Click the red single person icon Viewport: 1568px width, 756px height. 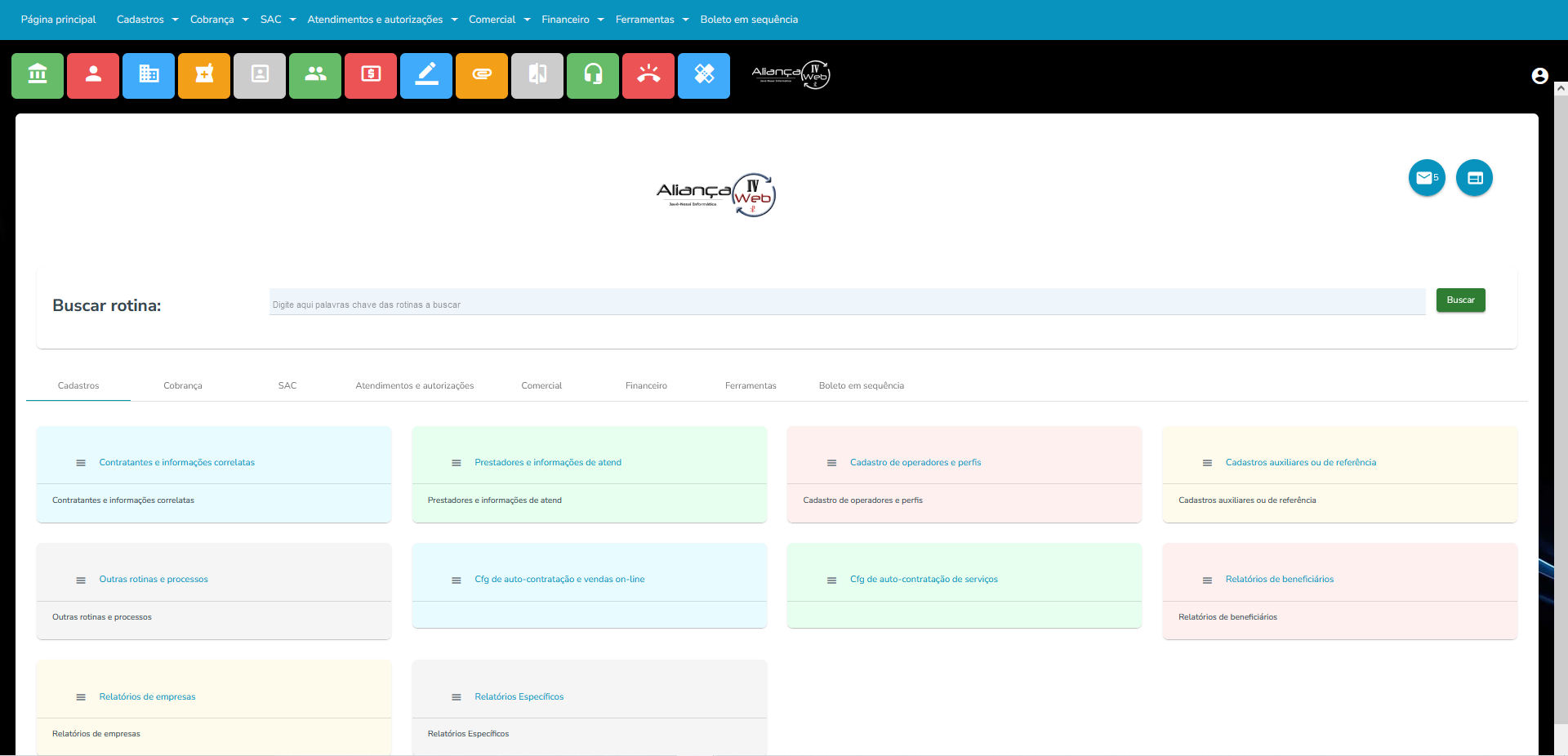tap(93, 75)
